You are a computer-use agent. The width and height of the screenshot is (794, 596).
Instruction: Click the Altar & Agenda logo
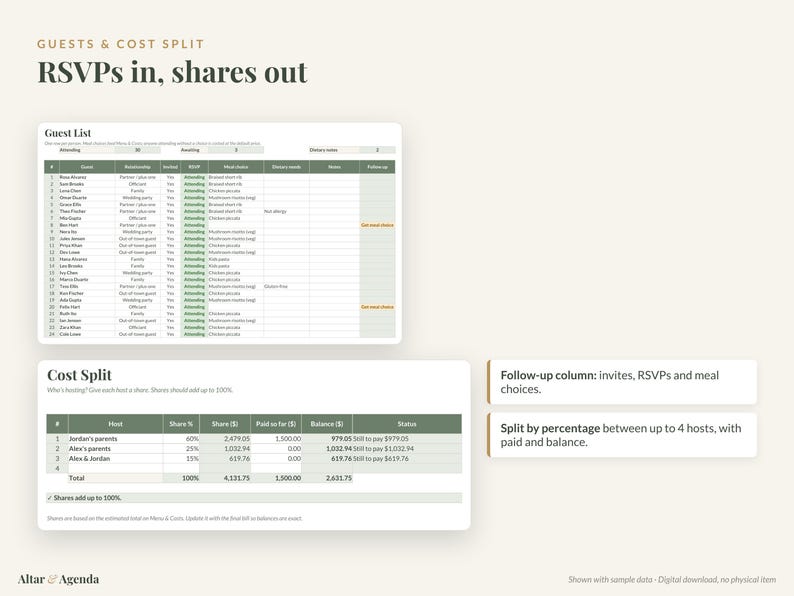click(x=58, y=579)
